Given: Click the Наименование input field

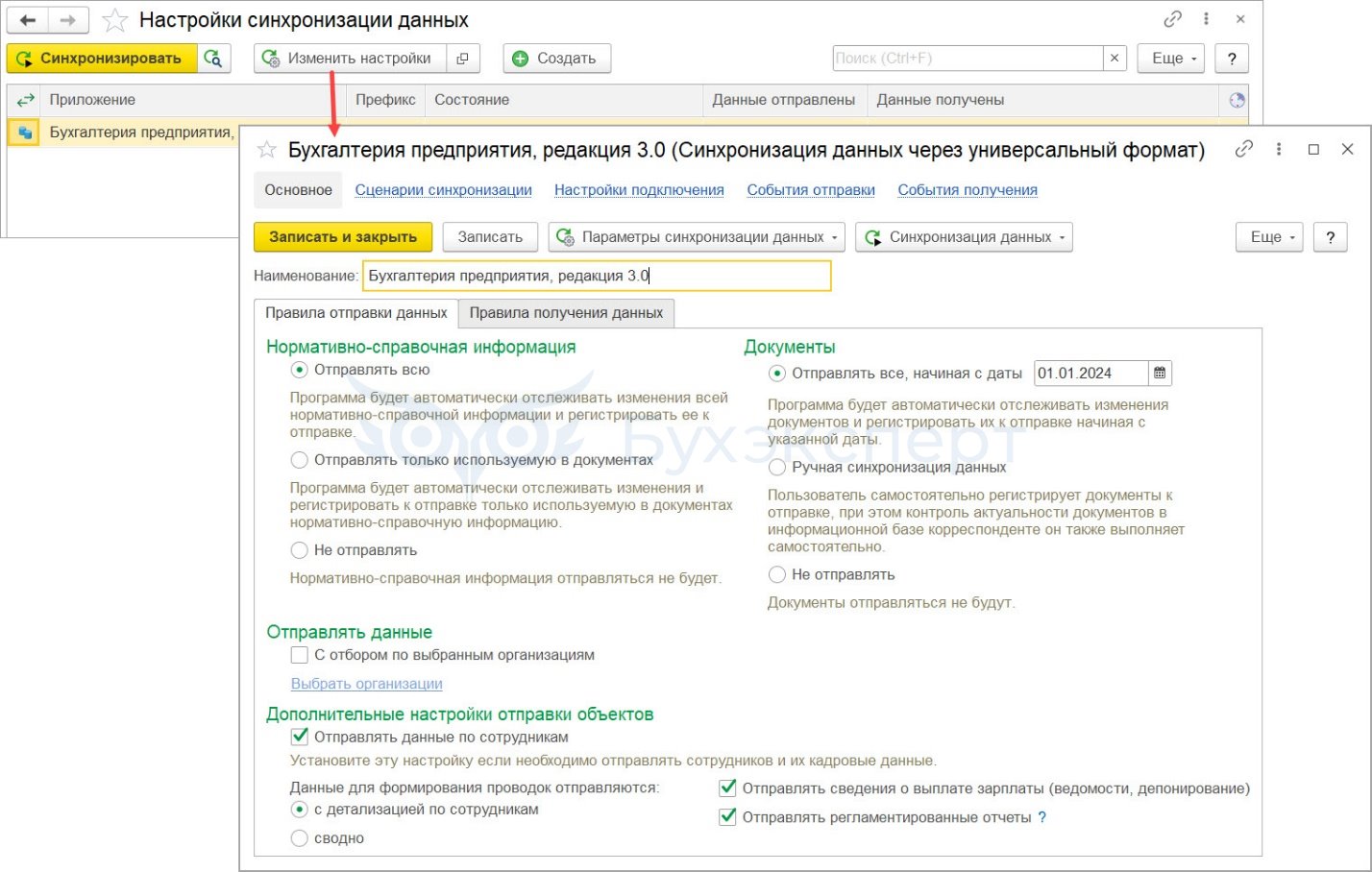Looking at the screenshot, I should pos(597,276).
